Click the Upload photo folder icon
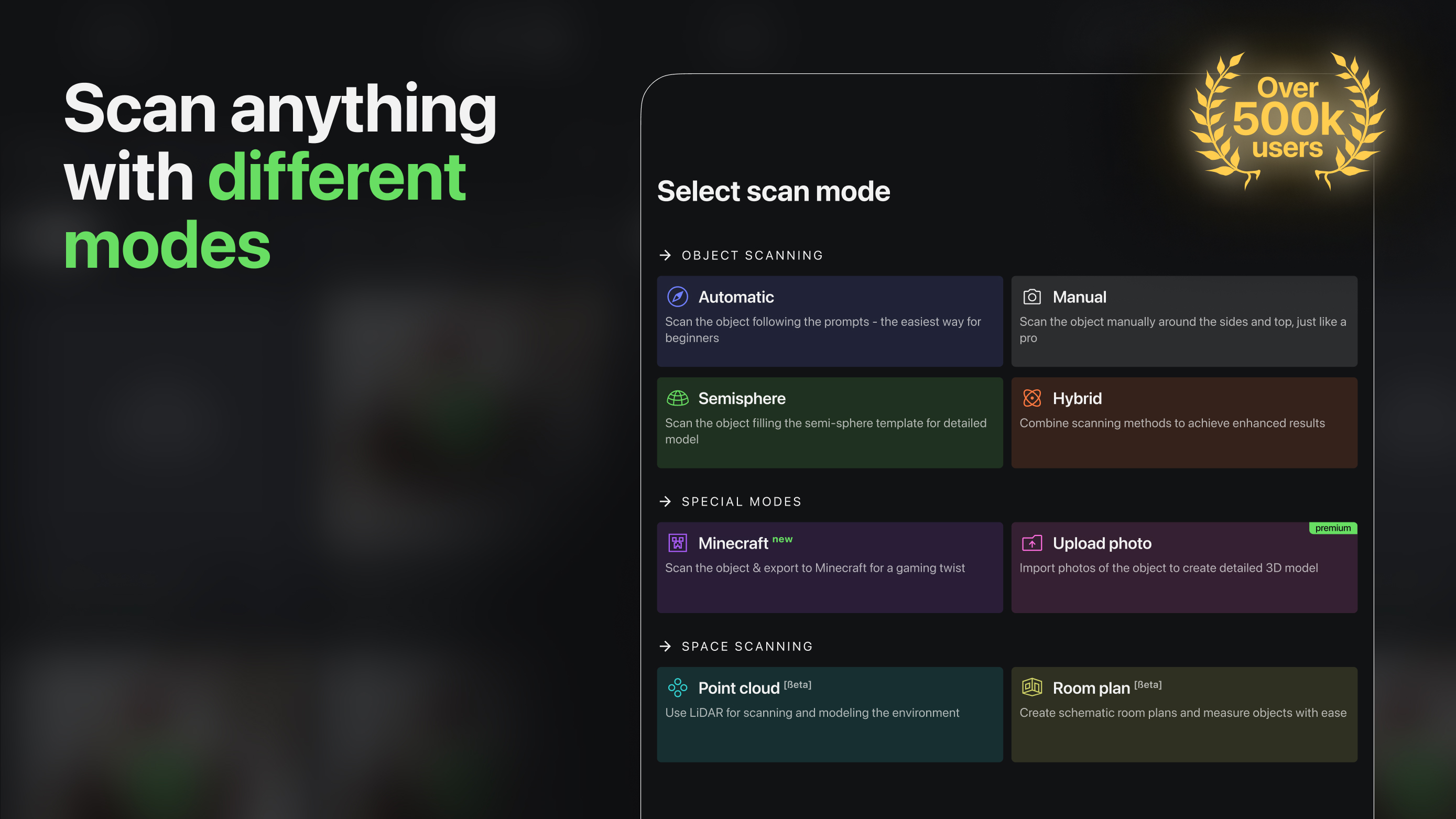The height and width of the screenshot is (819, 1456). (x=1031, y=543)
